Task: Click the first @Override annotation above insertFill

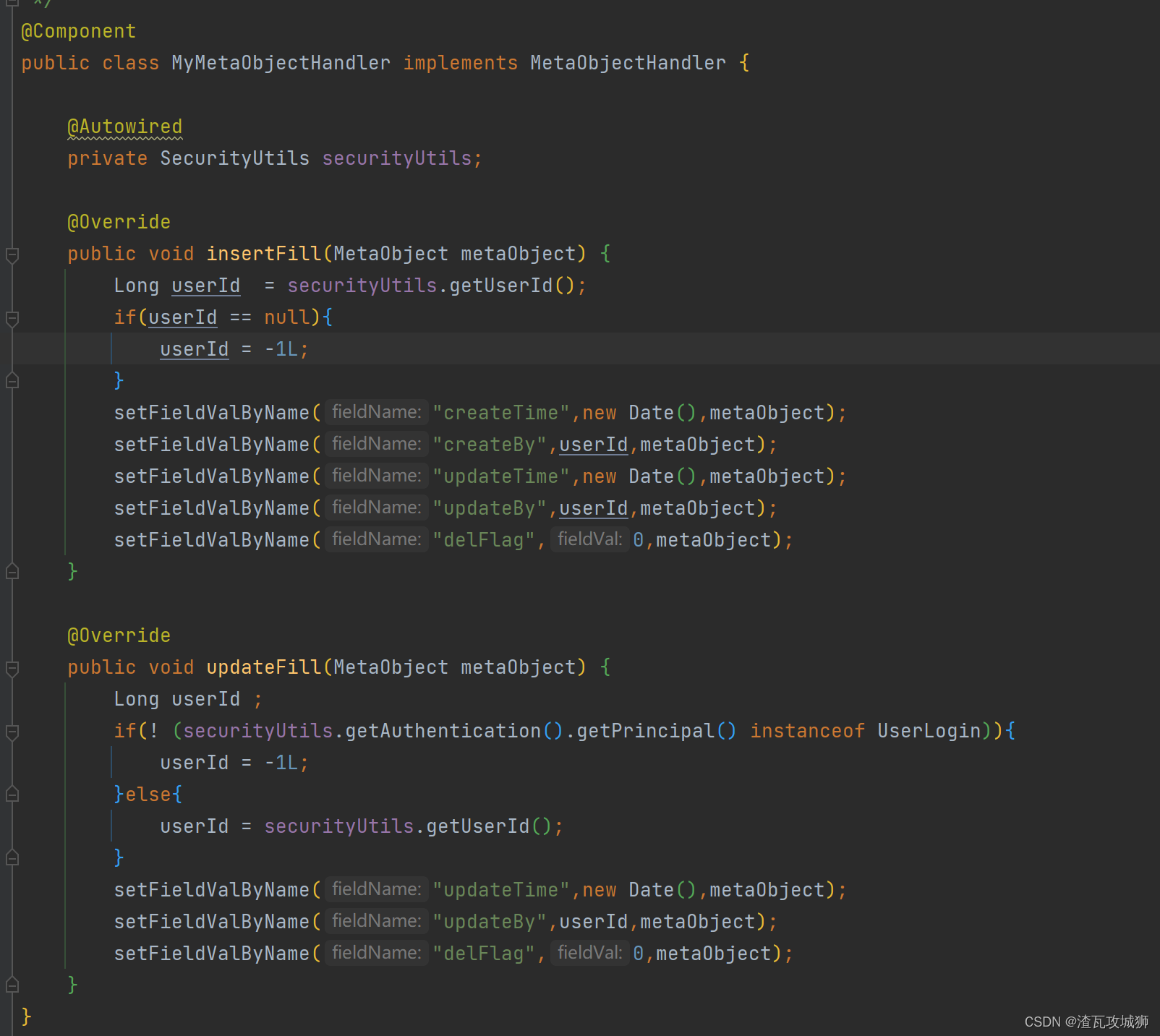Action: click(119, 222)
